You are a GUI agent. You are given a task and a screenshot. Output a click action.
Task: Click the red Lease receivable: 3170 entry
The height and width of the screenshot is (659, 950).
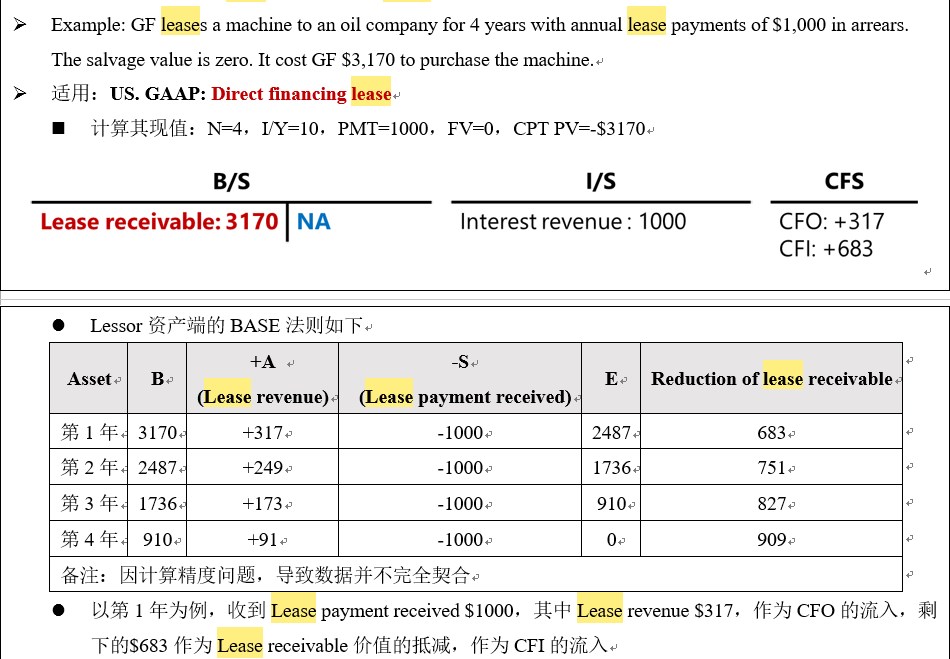point(159,222)
